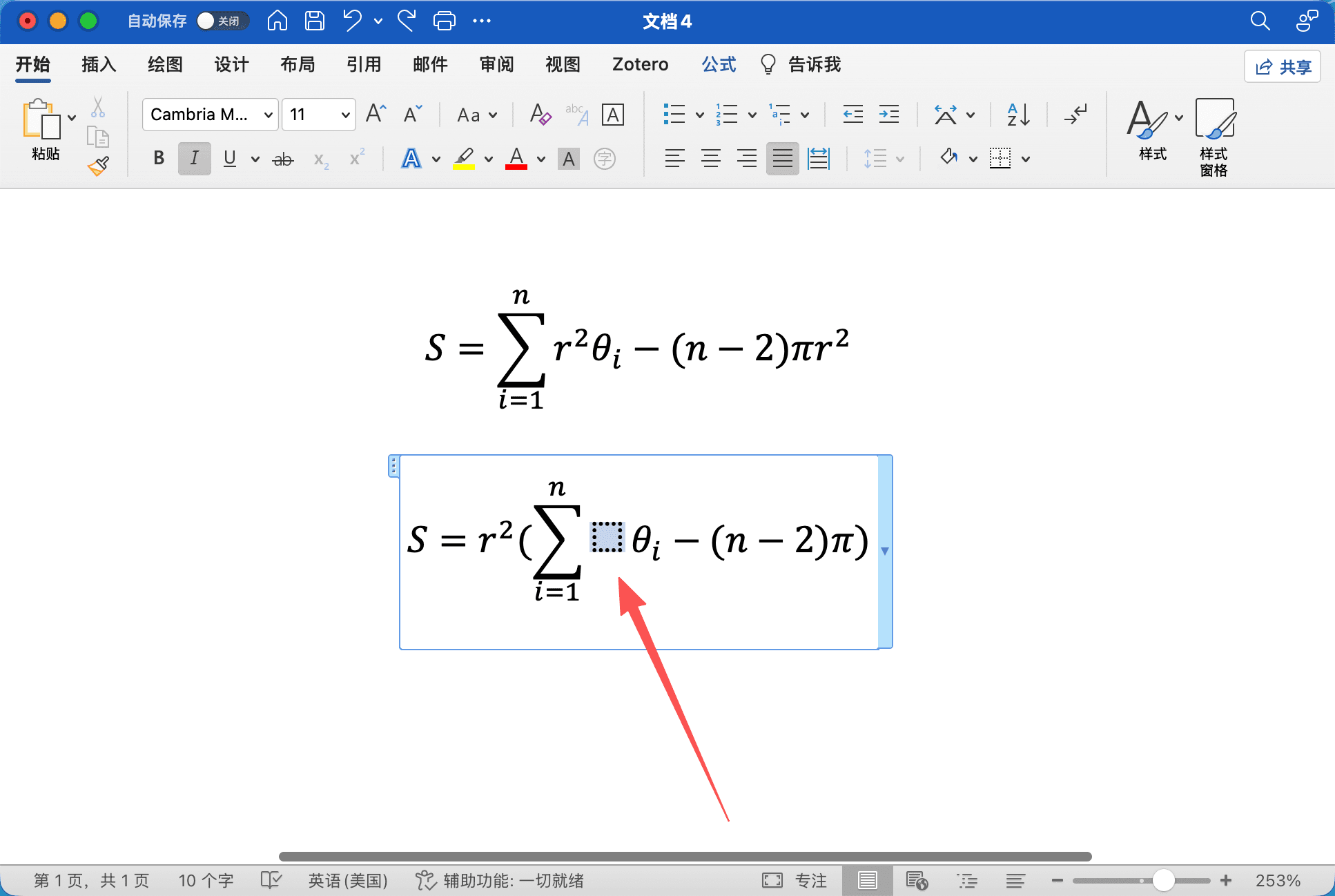The width and height of the screenshot is (1335, 896).
Task: Click the 告诉我 help feature
Action: [x=813, y=64]
